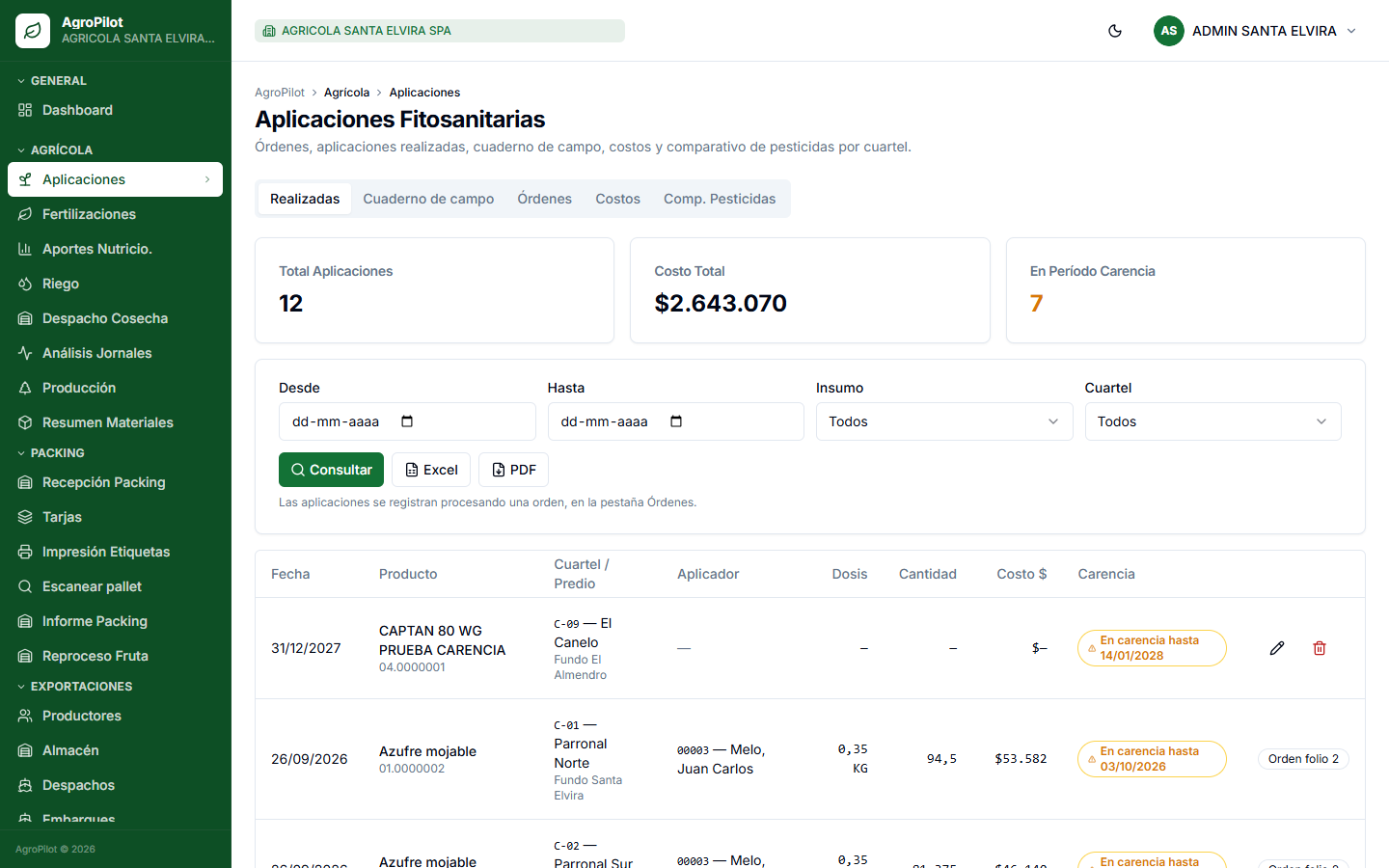Click the Dashboard sidebar icon
Screen dimensions: 1389x868
[x=25, y=110]
